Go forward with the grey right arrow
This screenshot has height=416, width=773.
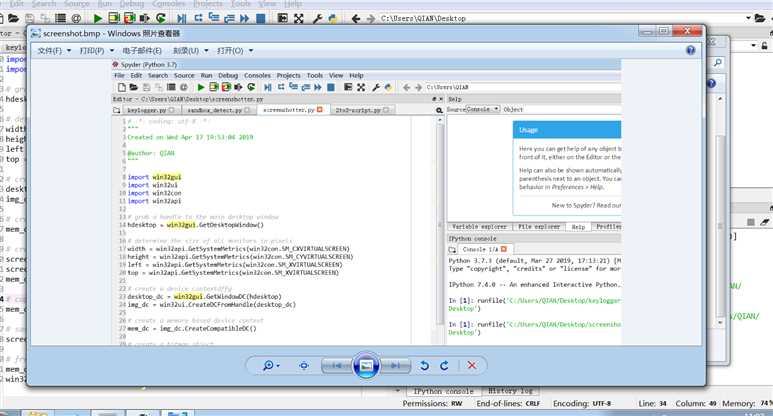click(x=371, y=19)
